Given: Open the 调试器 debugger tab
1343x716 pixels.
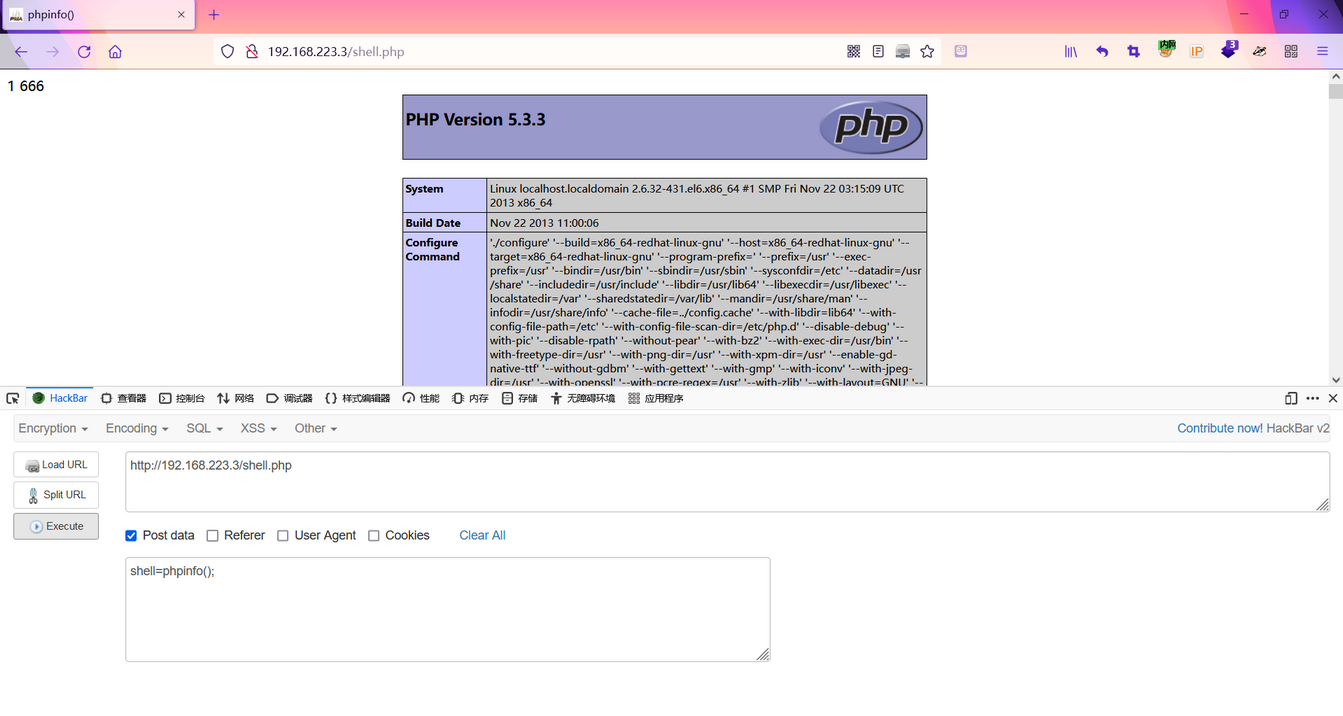Looking at the screenshot, I should pyautogui.click(x=289, y=398).
